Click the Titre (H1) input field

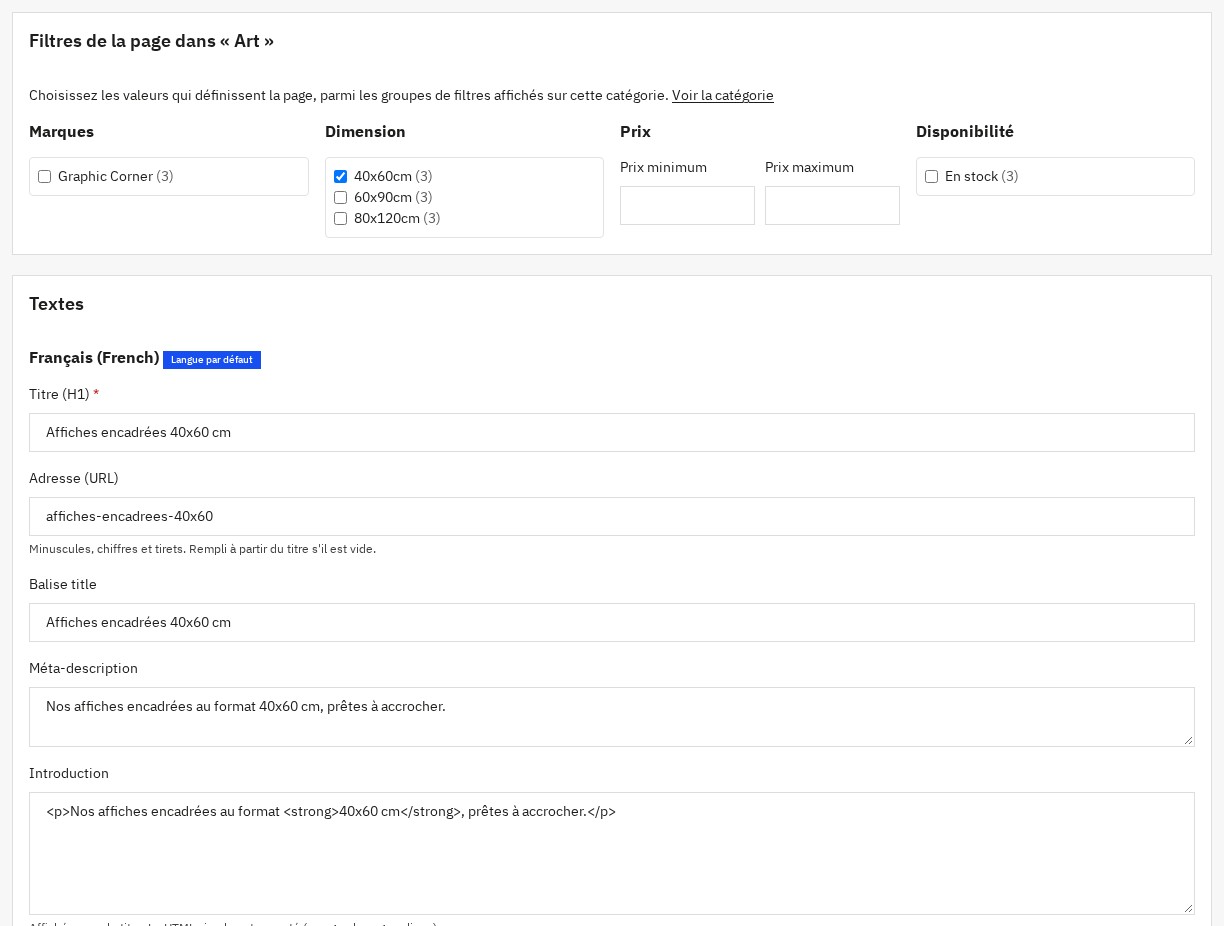click(612, 432)
